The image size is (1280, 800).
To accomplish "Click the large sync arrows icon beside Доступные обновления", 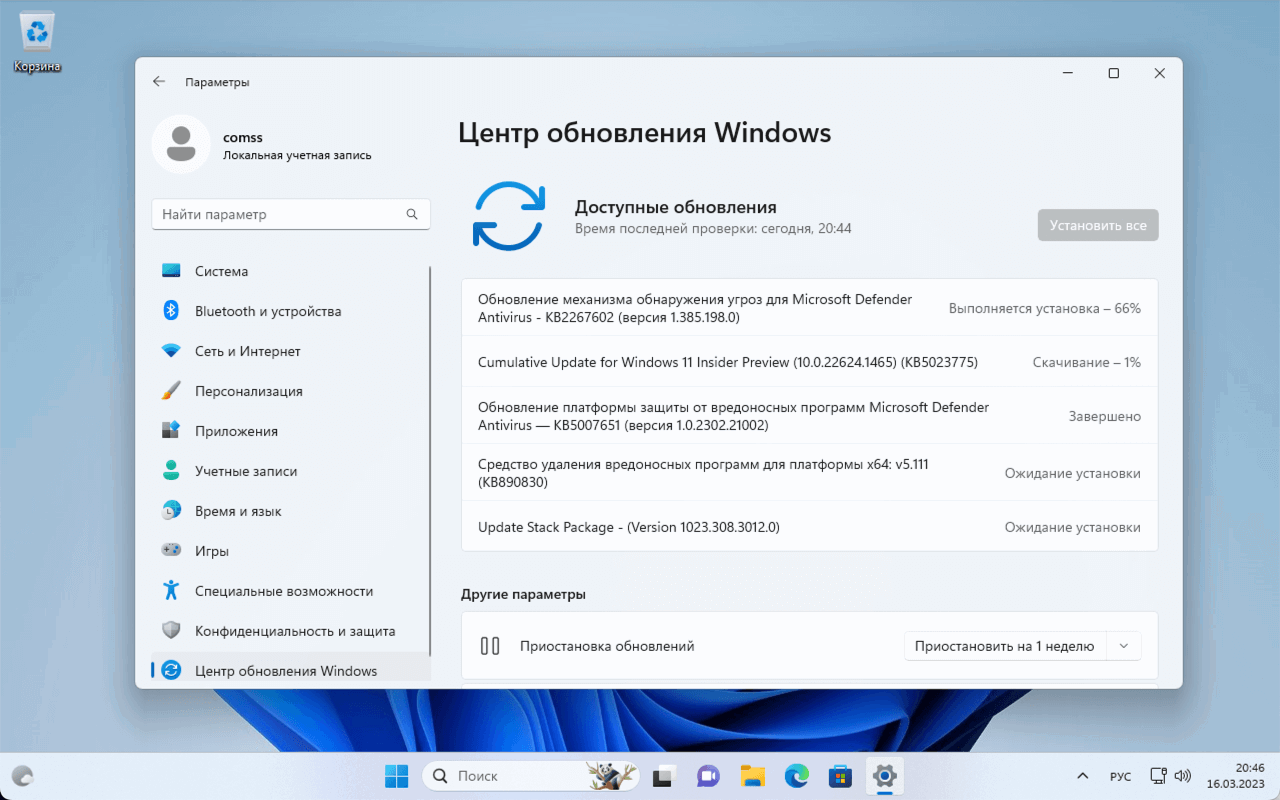I will [509, 215].
